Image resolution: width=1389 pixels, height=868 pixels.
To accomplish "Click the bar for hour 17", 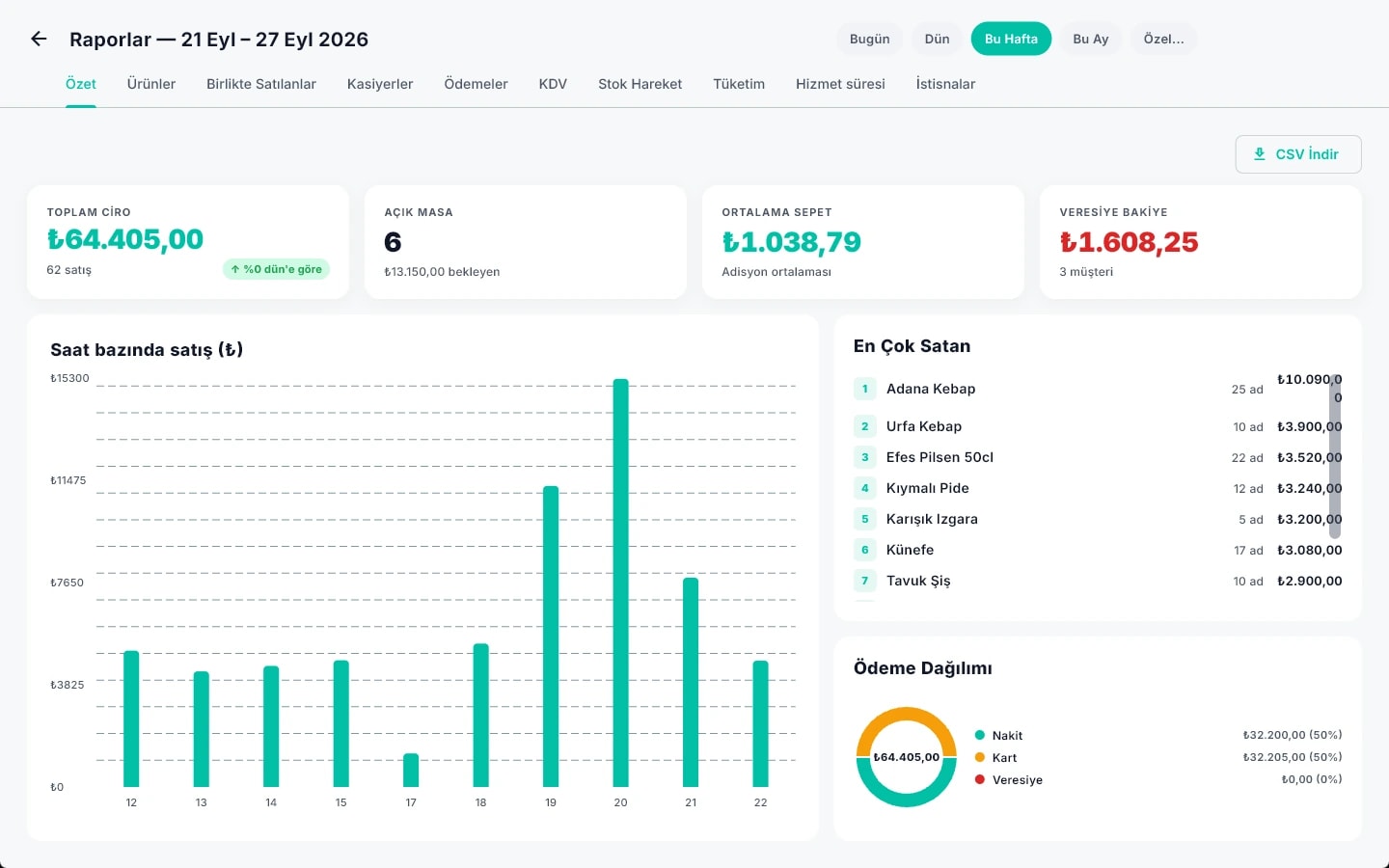I will click(x=411, y=770).
